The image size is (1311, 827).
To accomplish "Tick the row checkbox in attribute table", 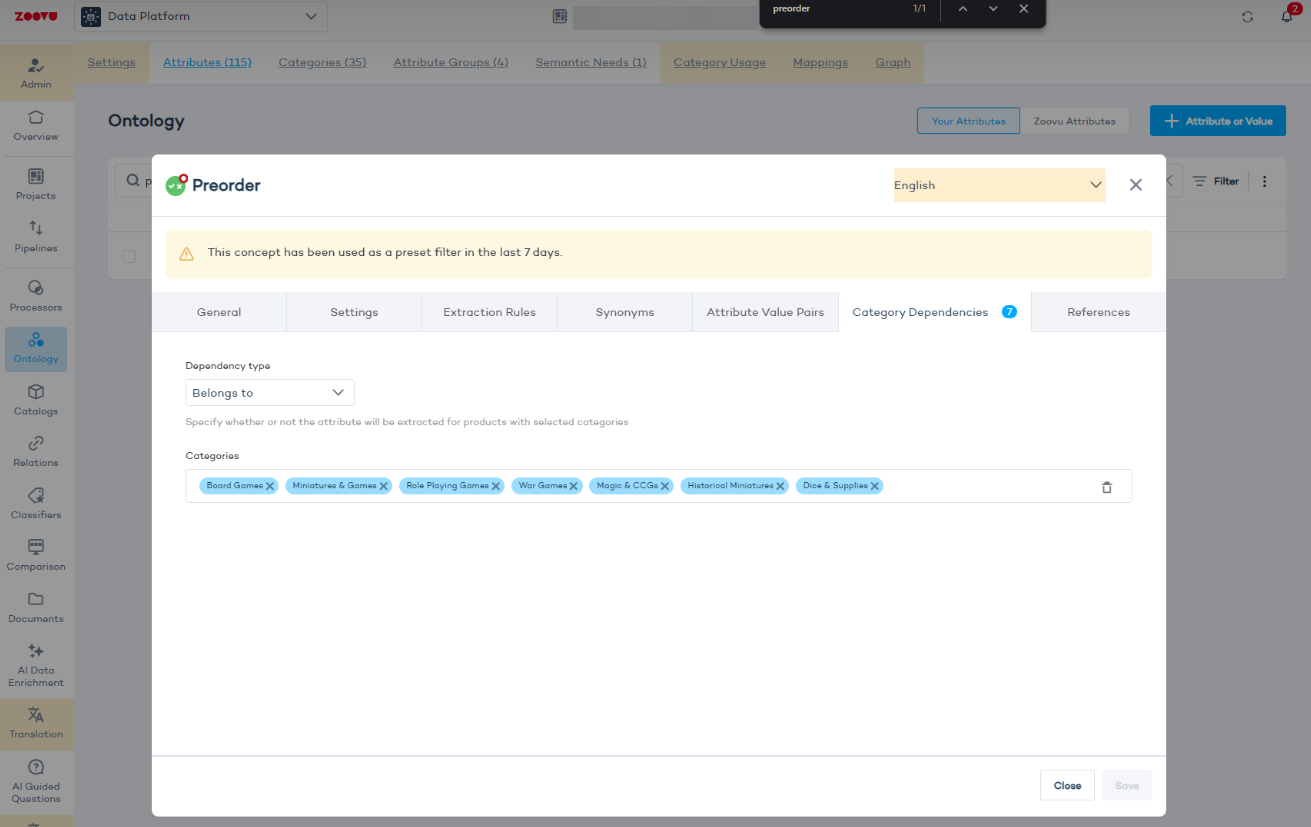I will coord(129,256).
